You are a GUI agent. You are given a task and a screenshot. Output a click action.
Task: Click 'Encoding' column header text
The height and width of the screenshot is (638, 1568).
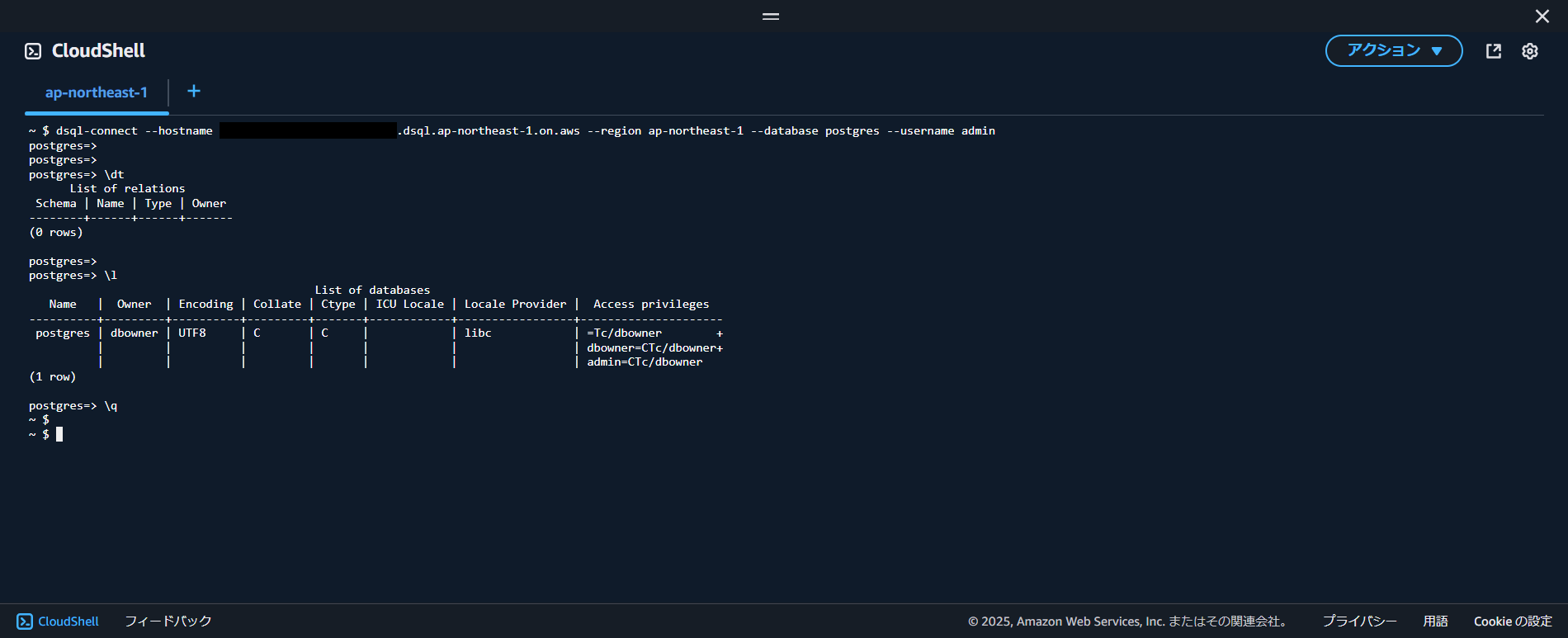(205, 304)
